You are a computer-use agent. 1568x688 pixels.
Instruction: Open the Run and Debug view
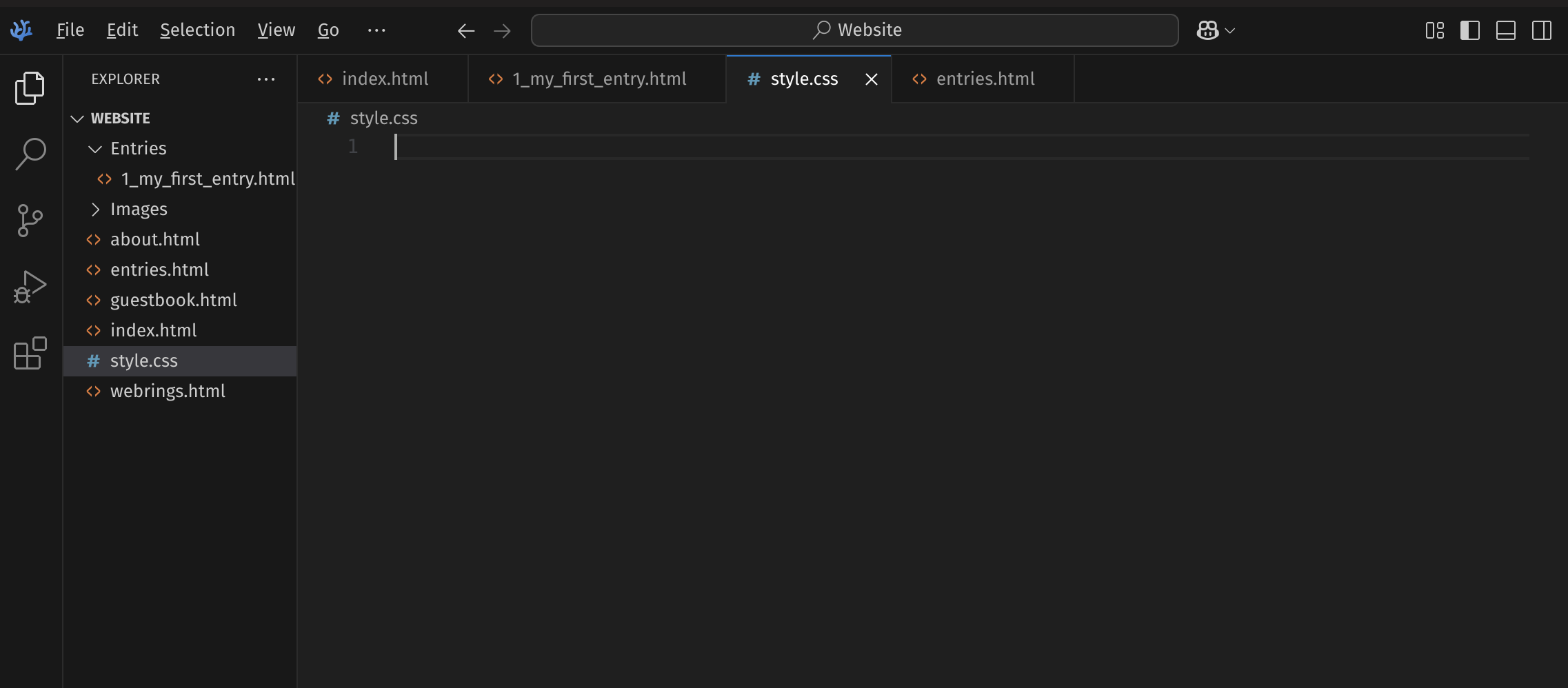[x=30, y=287]
